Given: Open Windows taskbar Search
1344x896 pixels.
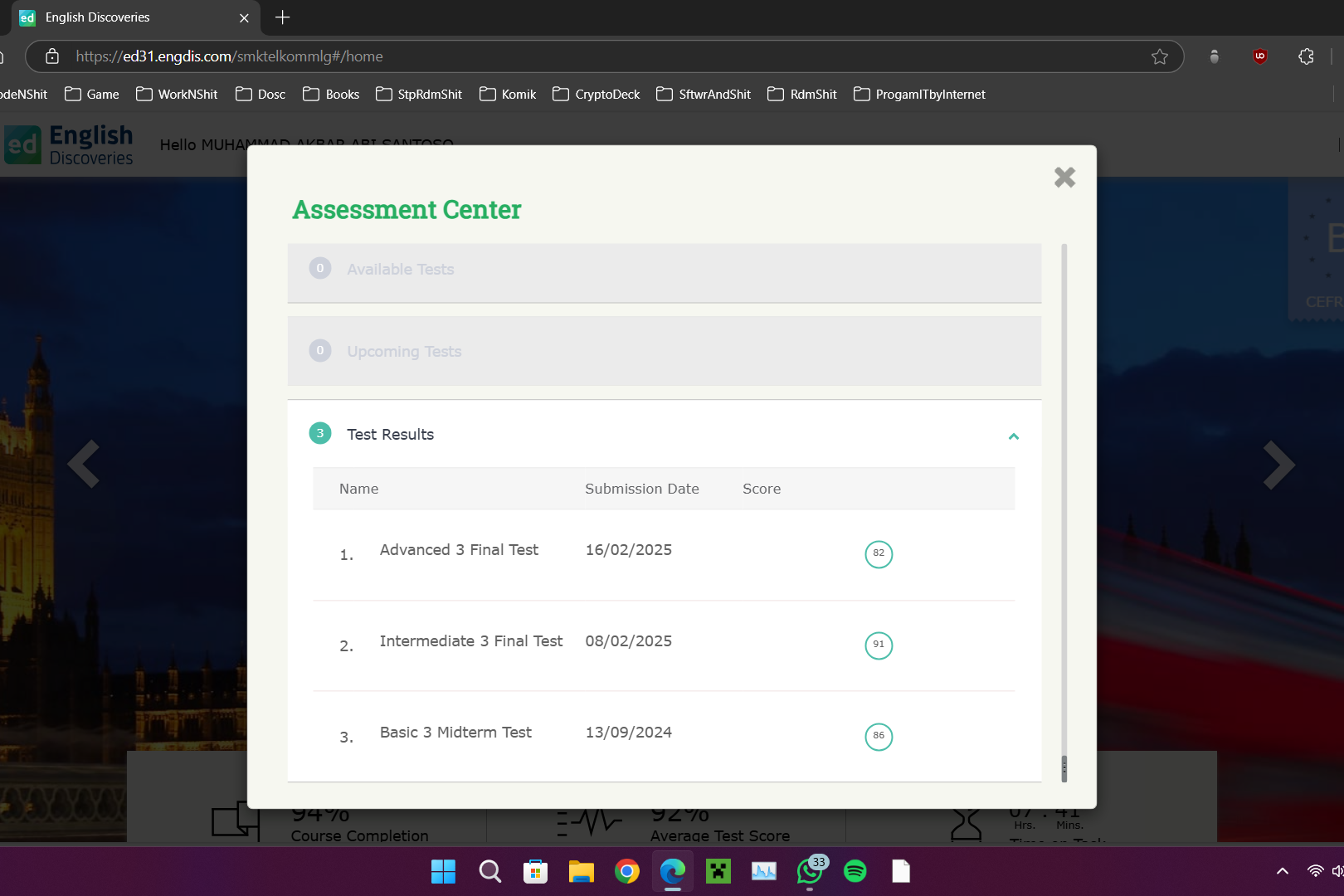Looking at the screenshot, I should pyautogui.click(x=489, y=871).
